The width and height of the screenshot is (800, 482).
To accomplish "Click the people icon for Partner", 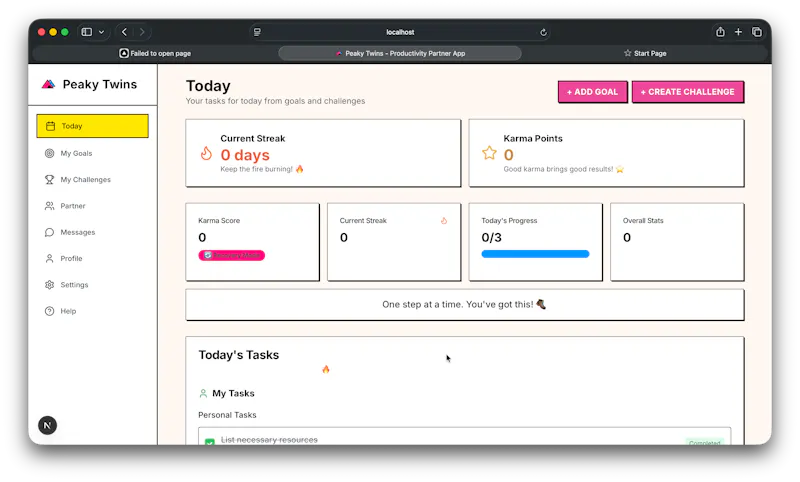I will click(x=49, y=206).
